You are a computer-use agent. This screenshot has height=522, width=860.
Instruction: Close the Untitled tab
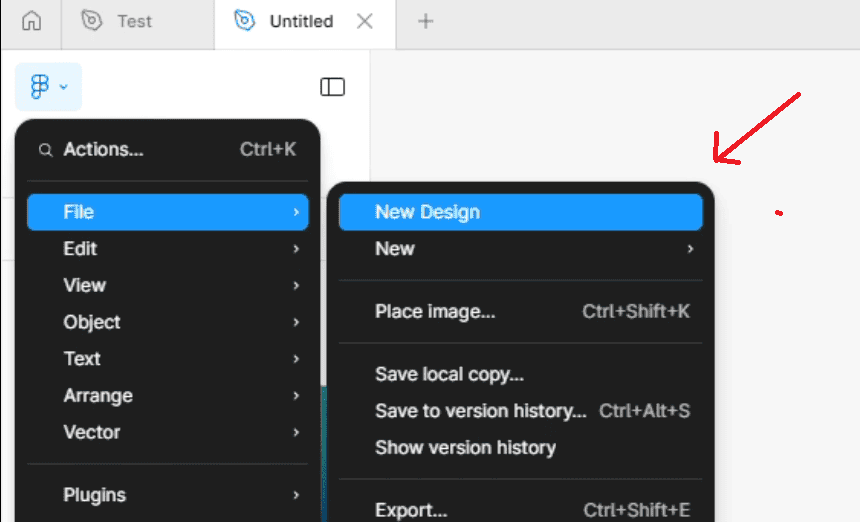coord(365,21)
